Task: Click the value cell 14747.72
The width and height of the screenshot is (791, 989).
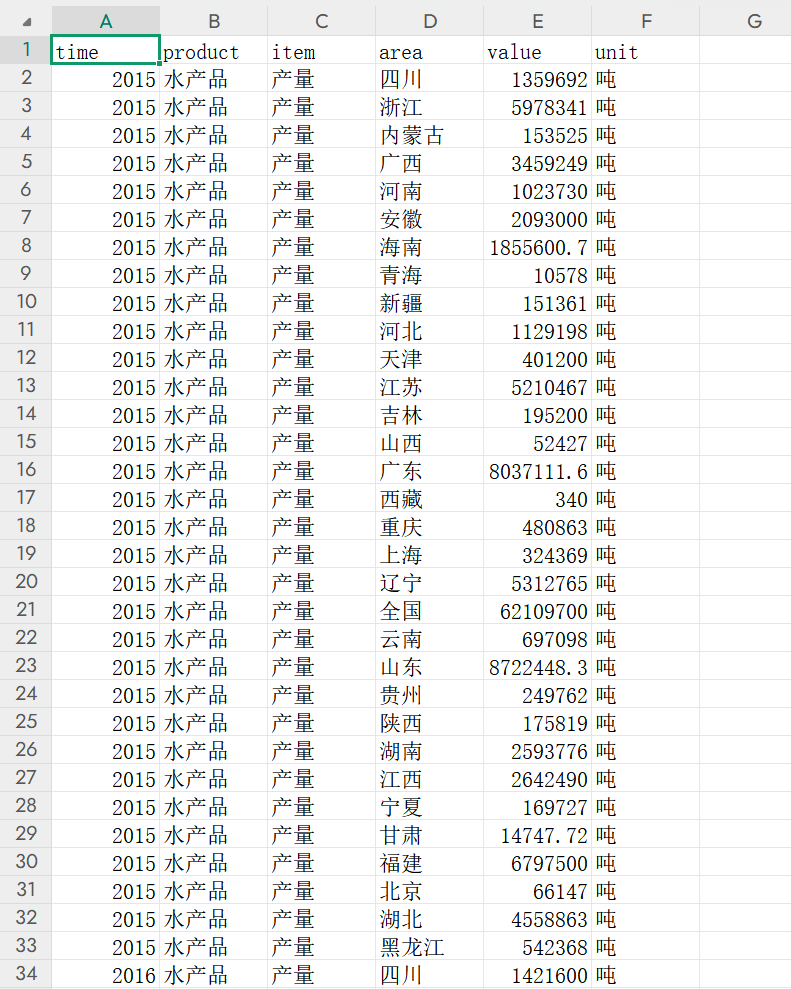Action: click(x=537, y=834)
